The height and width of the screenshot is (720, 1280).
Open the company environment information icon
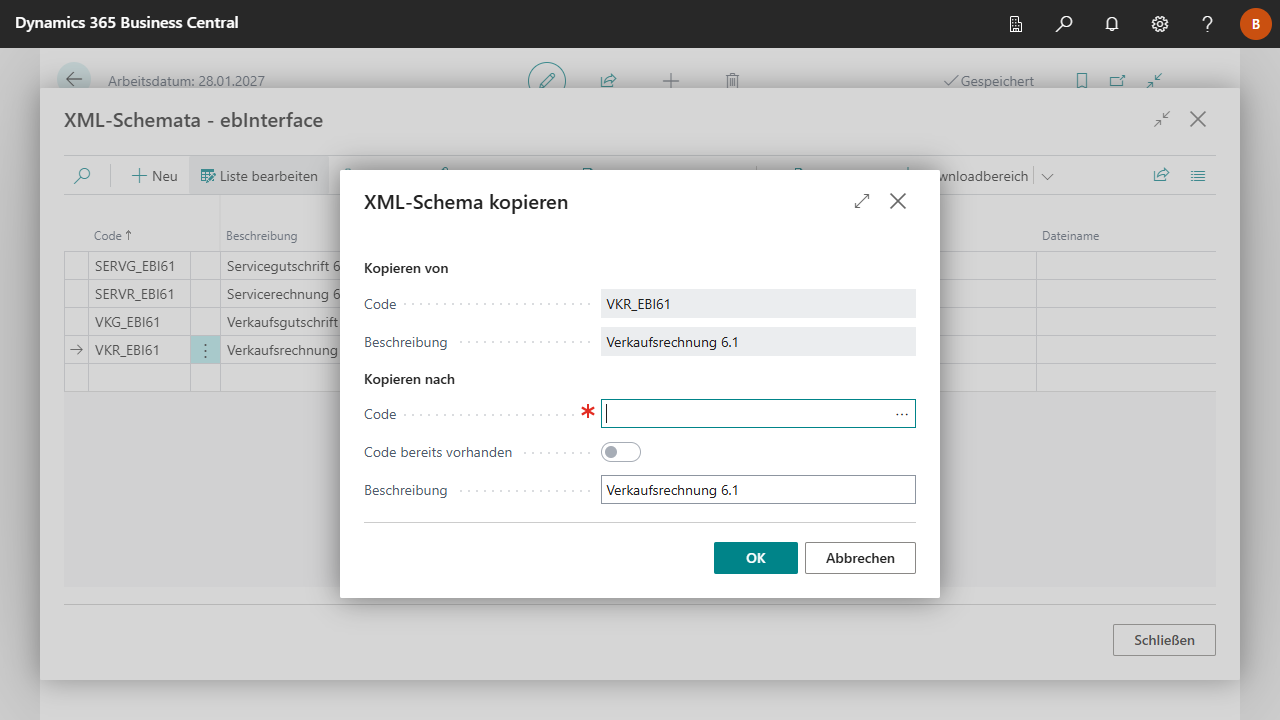click(1016, 24)
